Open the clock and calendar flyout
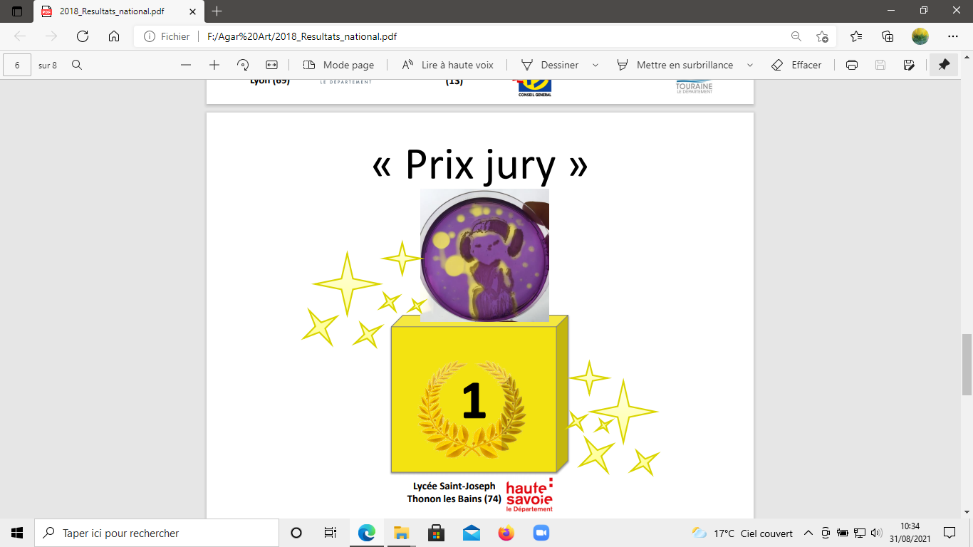 click(x=910, y=533)
